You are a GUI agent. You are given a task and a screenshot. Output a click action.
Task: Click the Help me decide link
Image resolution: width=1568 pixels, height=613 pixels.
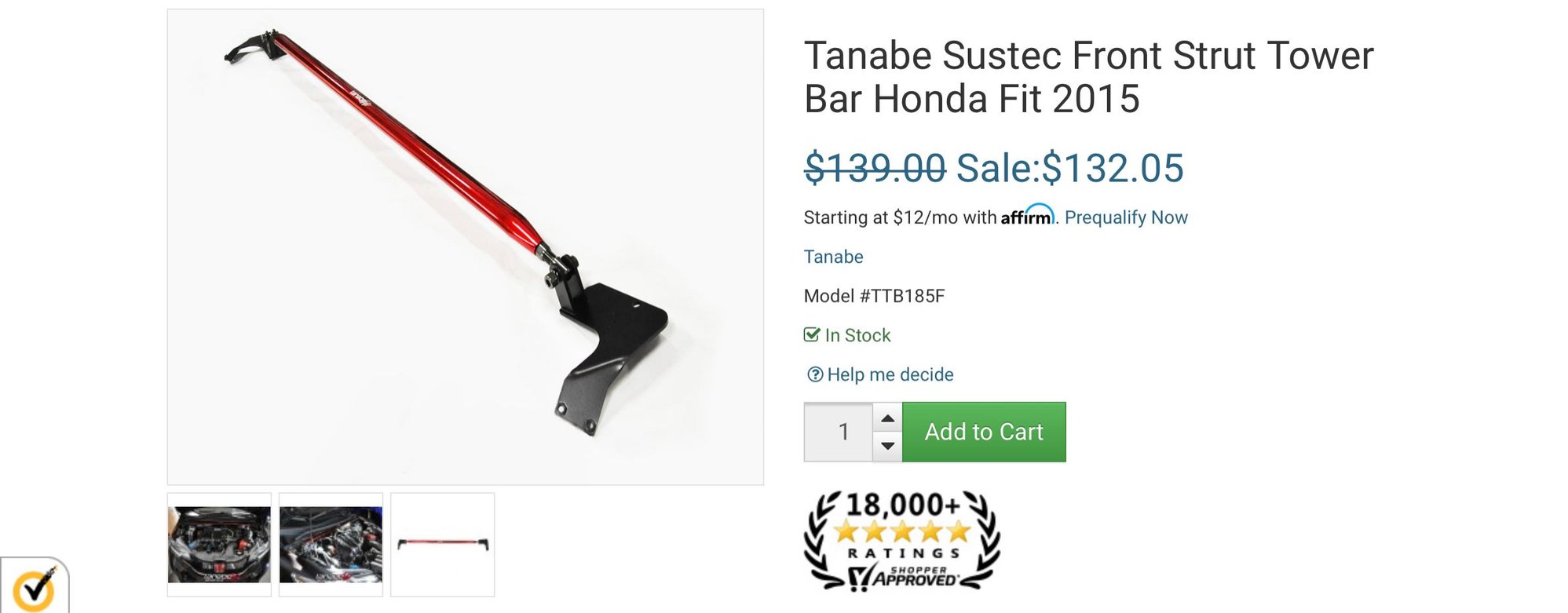pos(890,374)
